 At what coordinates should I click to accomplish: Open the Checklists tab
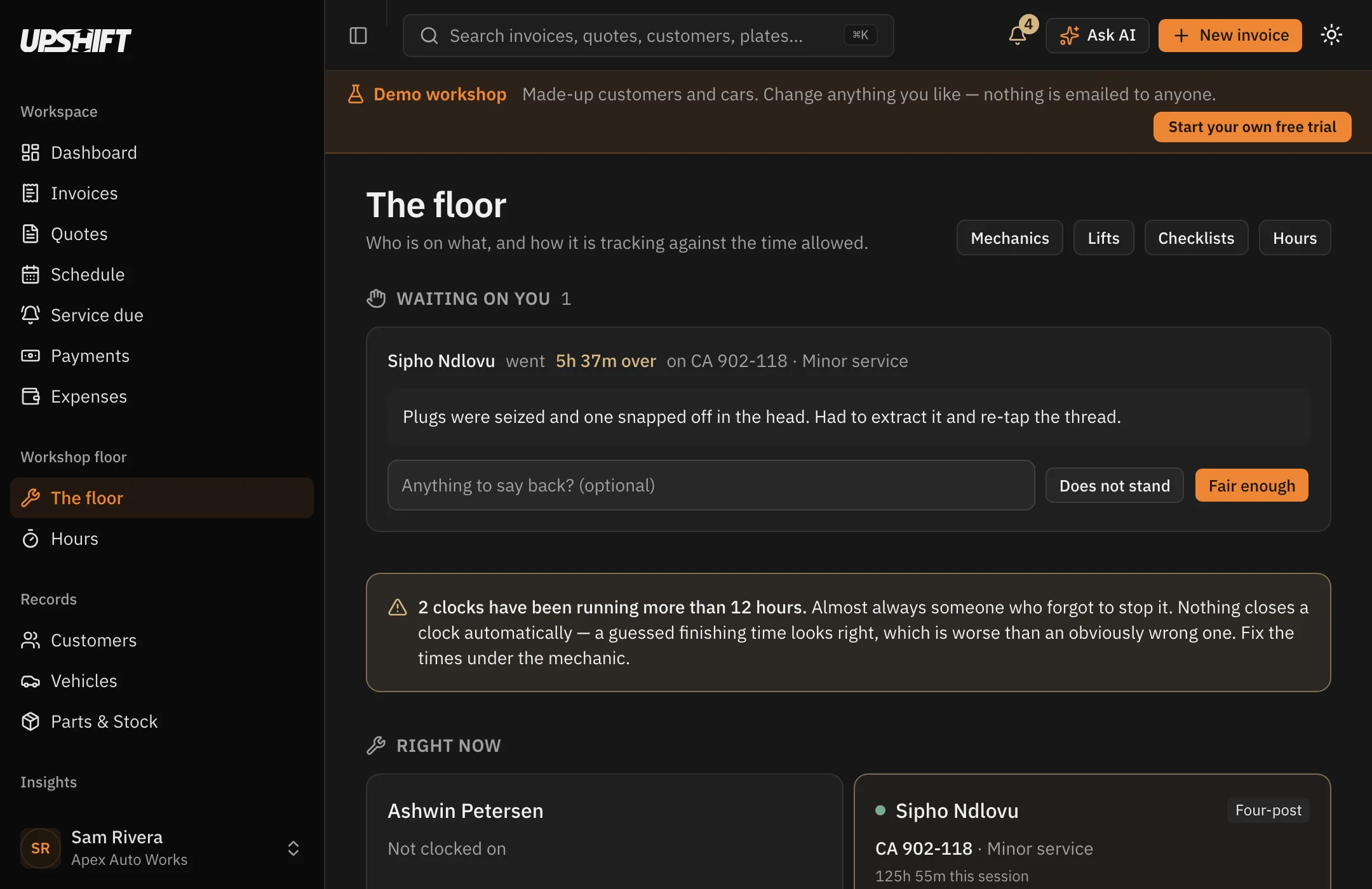pos(1196,238)
